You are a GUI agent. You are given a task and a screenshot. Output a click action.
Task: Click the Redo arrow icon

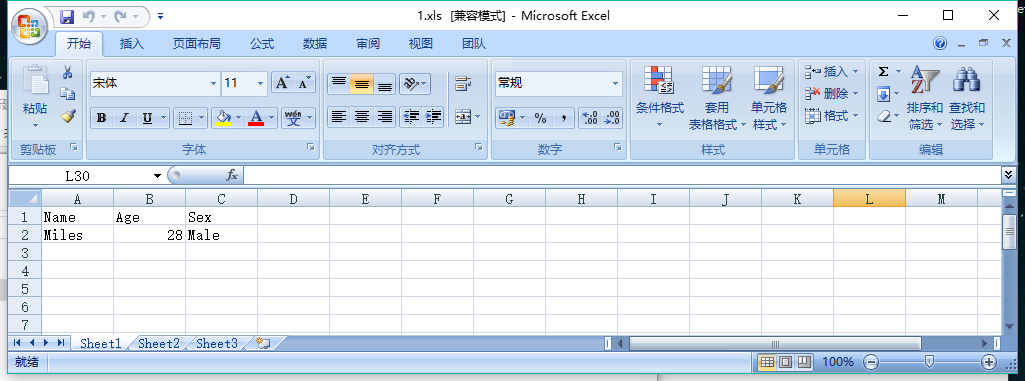click(120, 16)
